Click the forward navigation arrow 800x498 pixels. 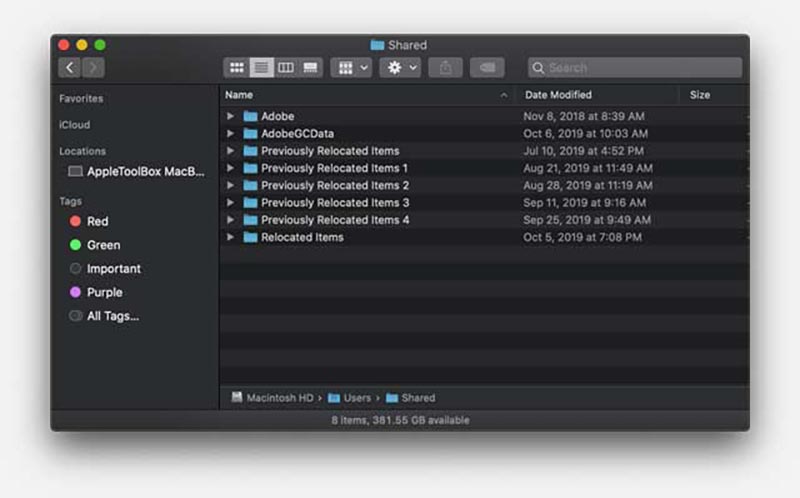[93, 68]
